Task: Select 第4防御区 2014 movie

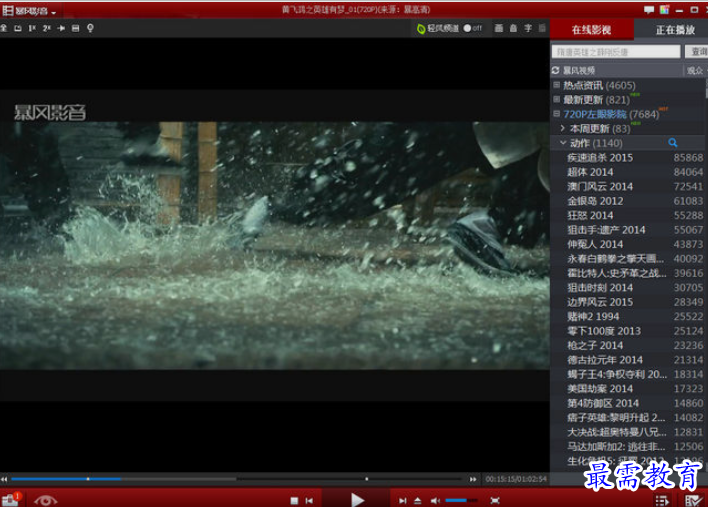Action: click(x=603, y=403)
